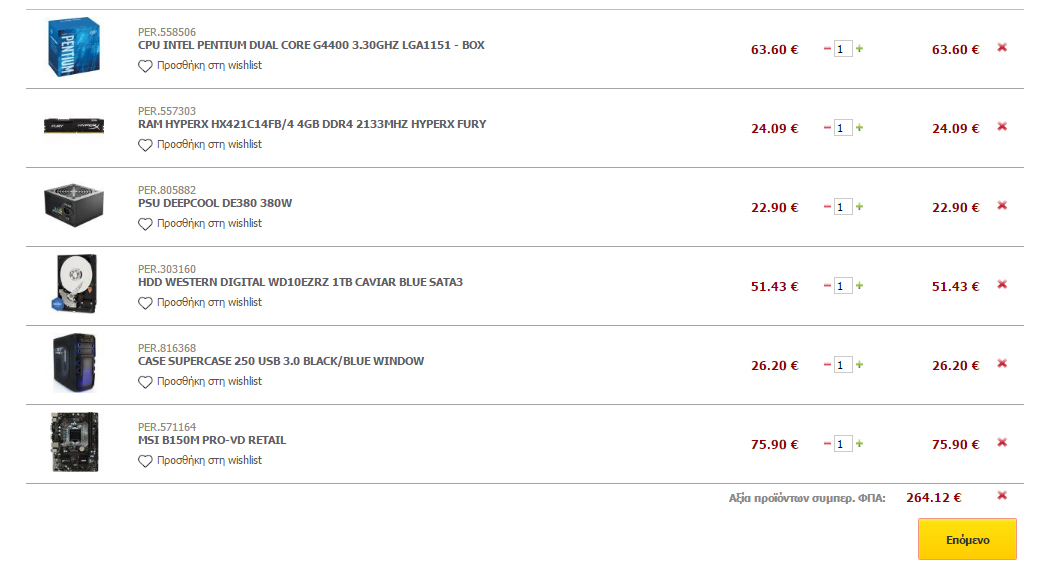Click the Επόμενο button to continue
Screen dimensions: 1052x571
point(967,539)
